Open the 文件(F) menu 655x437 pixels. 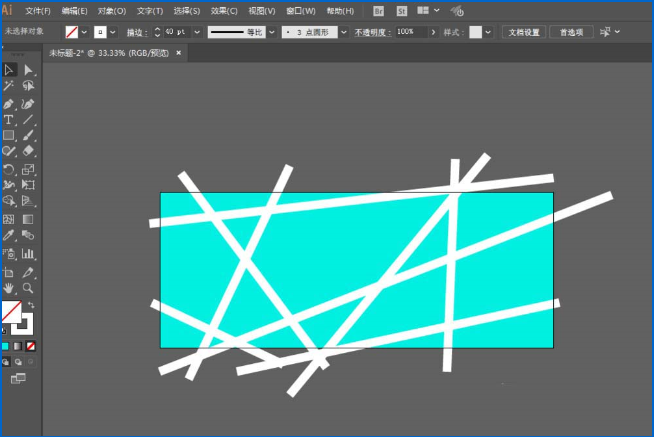38,10
